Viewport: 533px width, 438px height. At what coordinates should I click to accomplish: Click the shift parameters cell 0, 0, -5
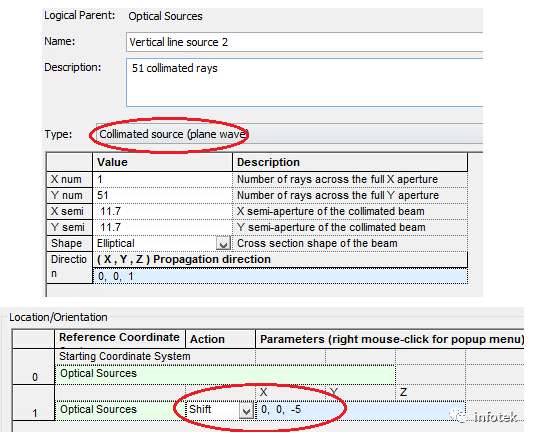point(360,410)
